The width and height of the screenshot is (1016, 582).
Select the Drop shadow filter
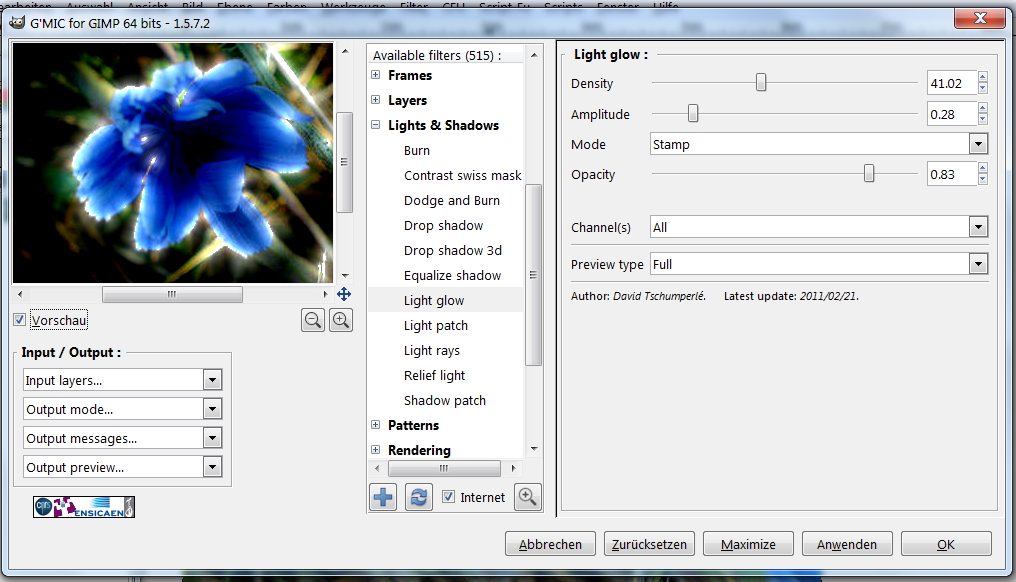point(443,226)
